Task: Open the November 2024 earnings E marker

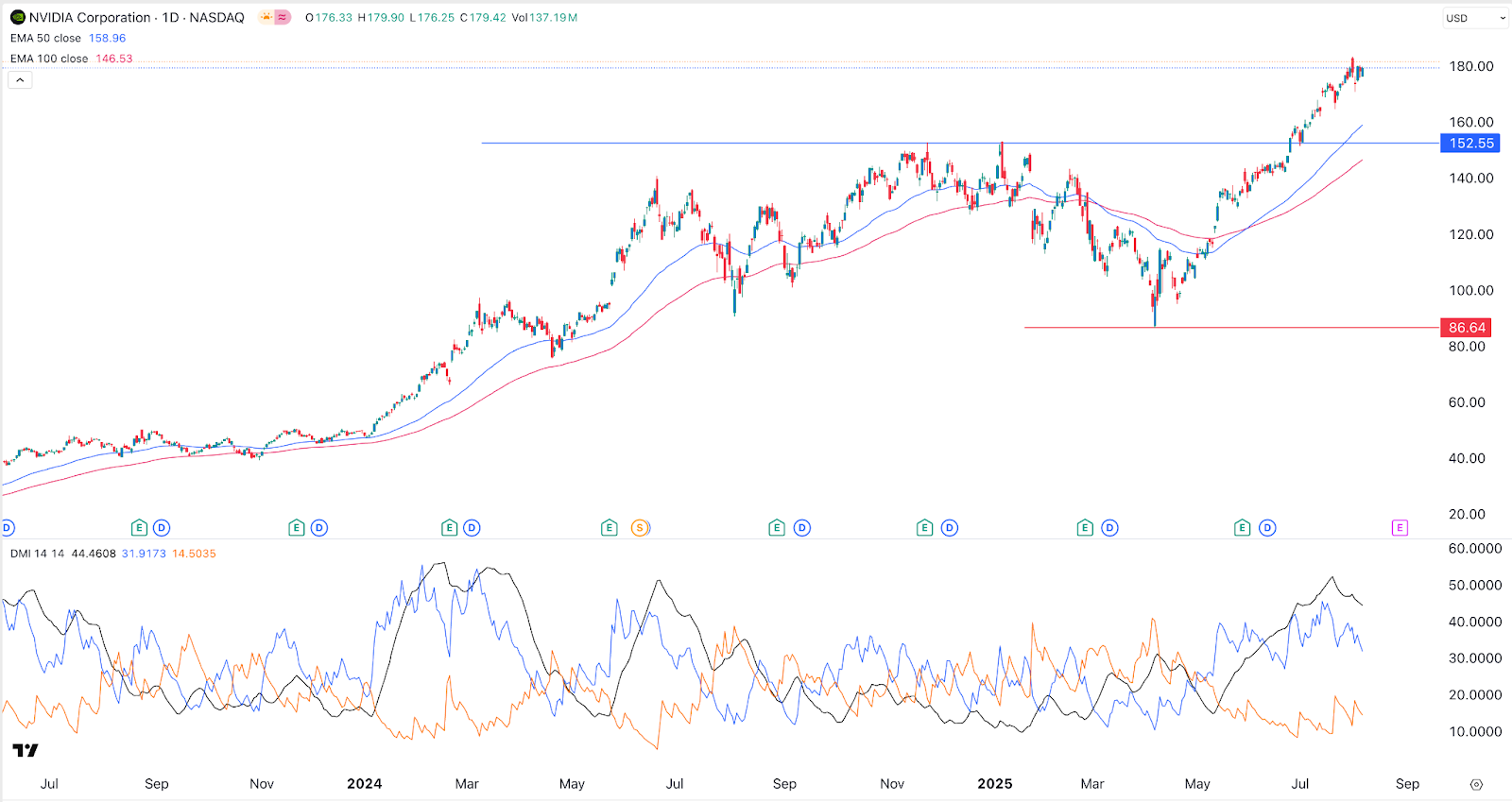Action: (x=925, y=528)
